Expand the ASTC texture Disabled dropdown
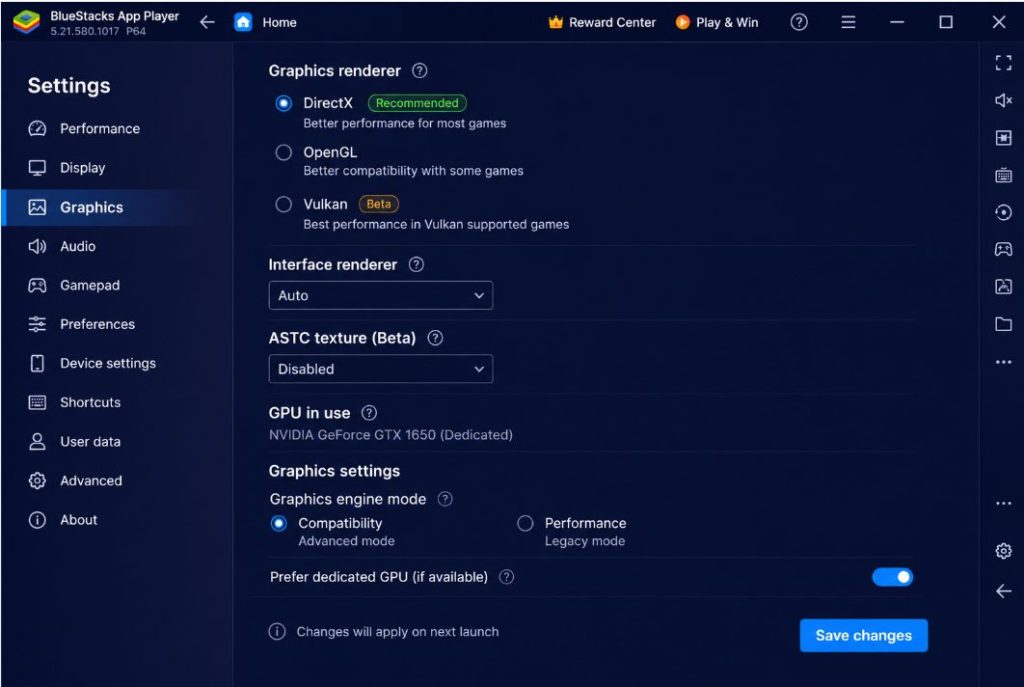Image resolution: width=1024 pixels, height=687 pixels. 381,369
